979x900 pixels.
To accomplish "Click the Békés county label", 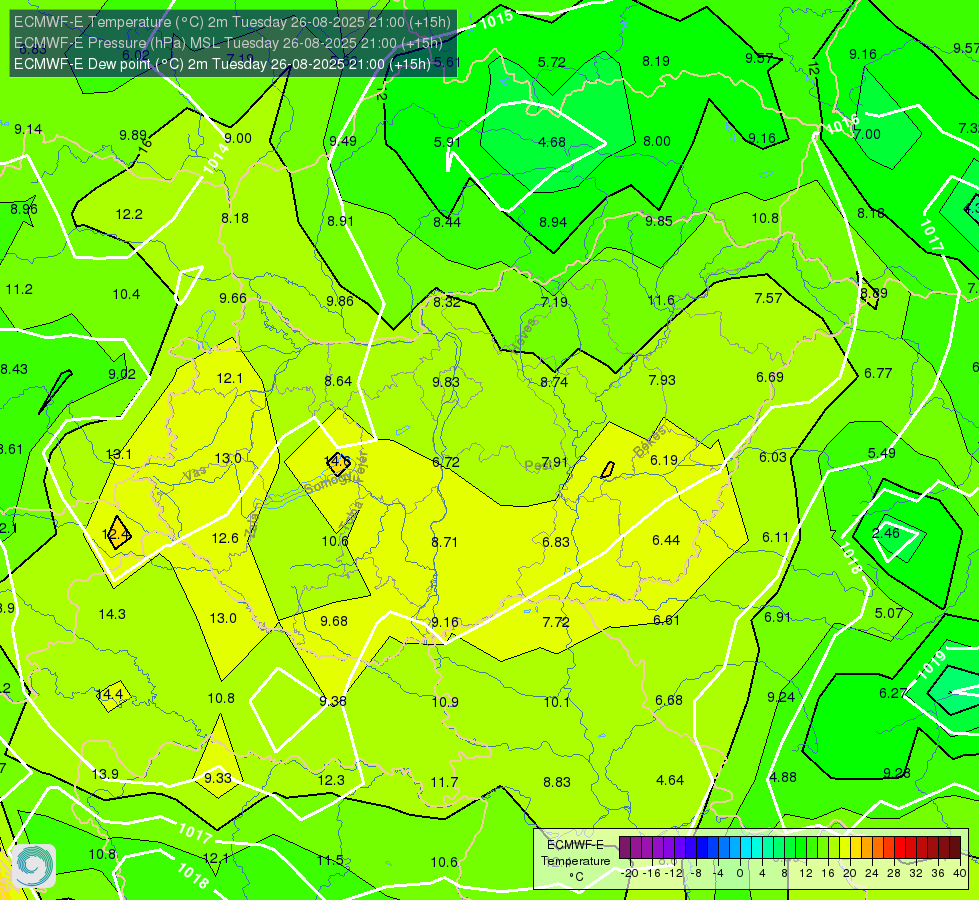I will (x=649, y=442).
